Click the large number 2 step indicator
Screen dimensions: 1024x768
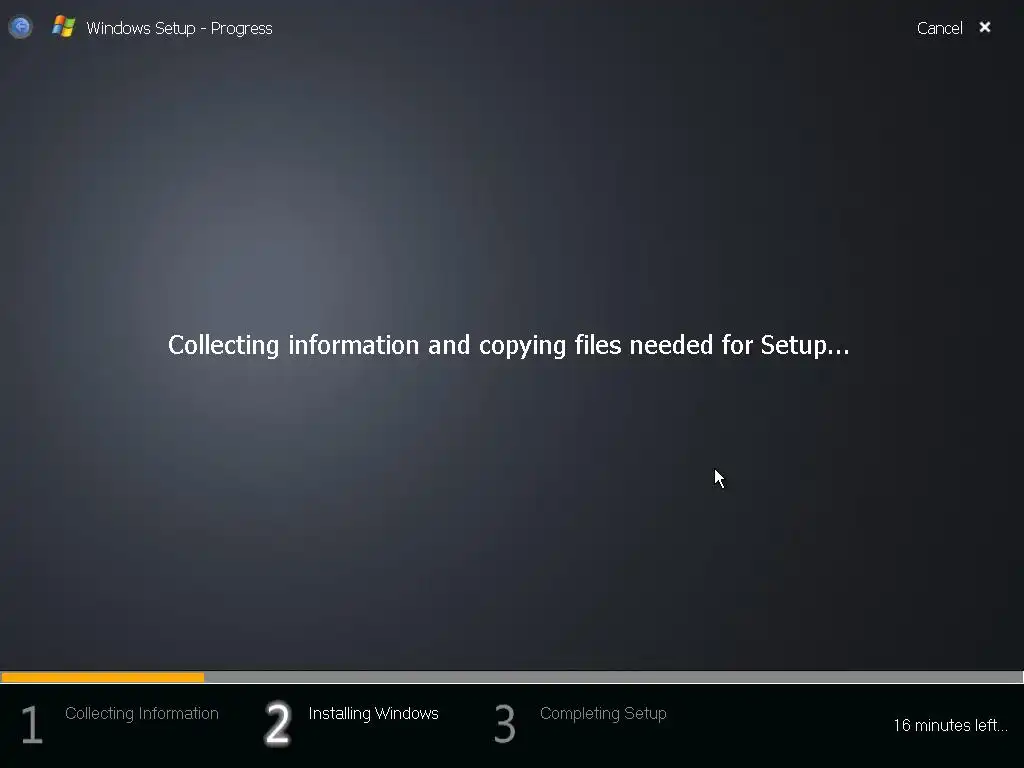278,724
